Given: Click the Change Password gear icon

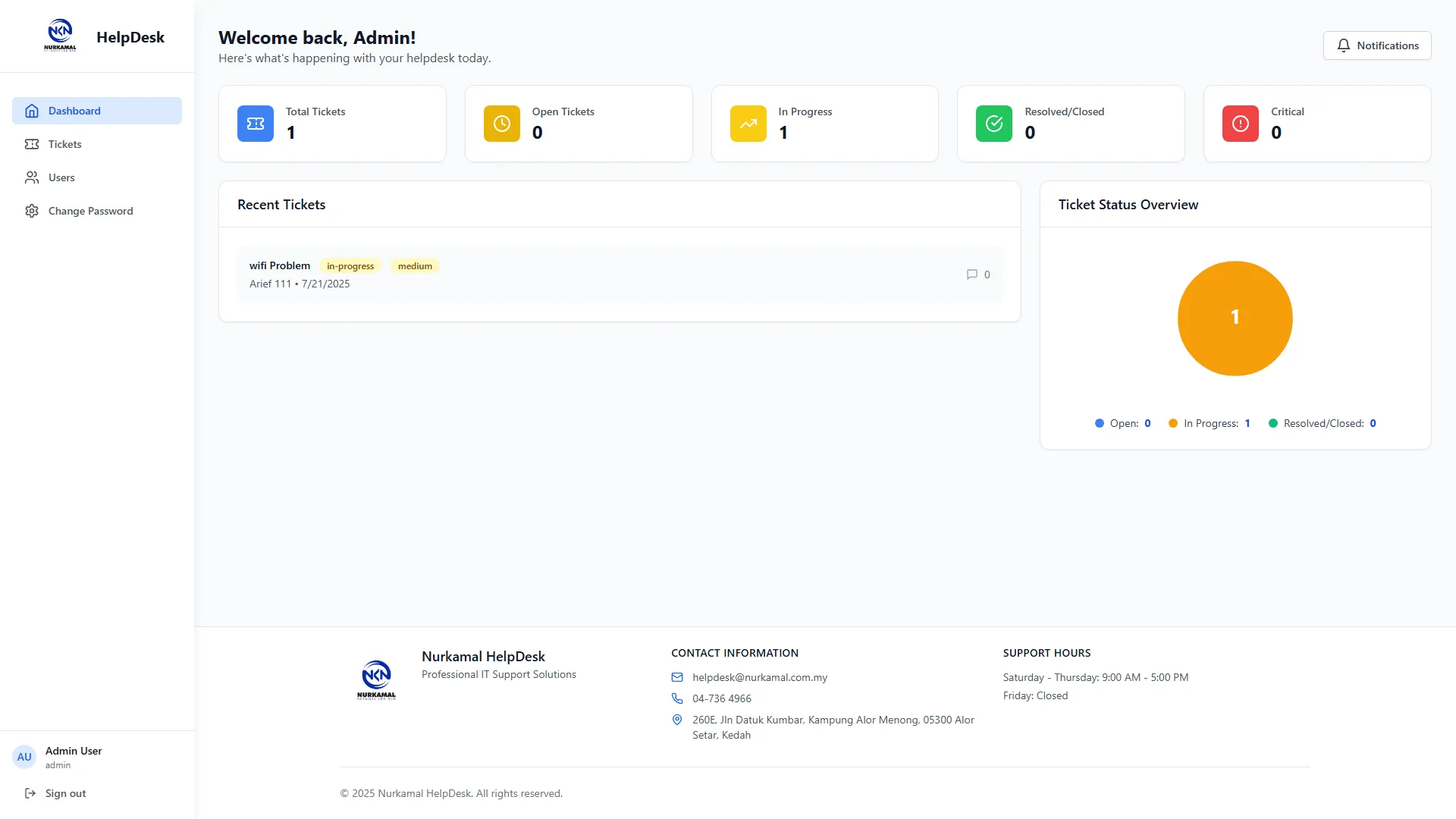Looking at the screenshot, I should tap(32, 211).
